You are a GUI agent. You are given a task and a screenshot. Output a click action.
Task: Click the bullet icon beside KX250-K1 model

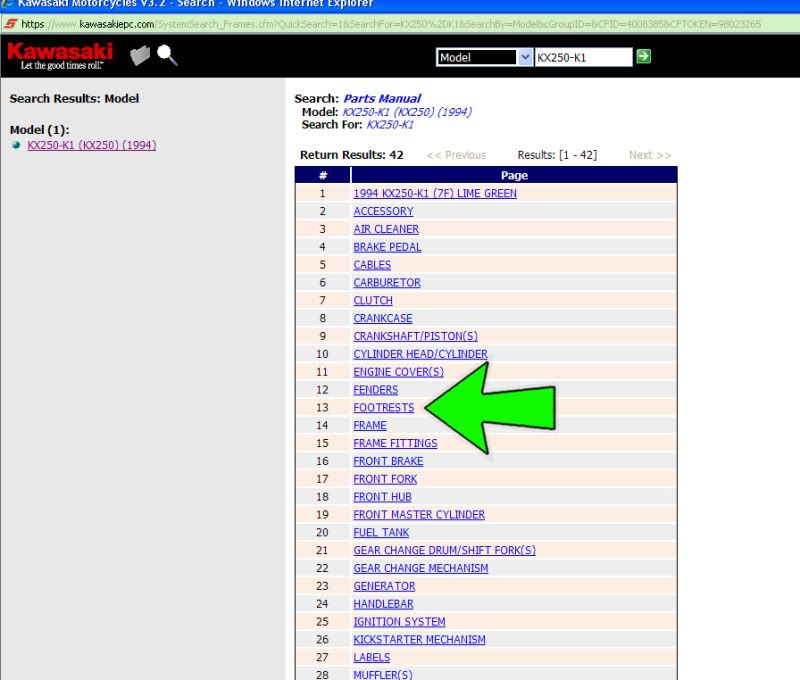(16, 145)
